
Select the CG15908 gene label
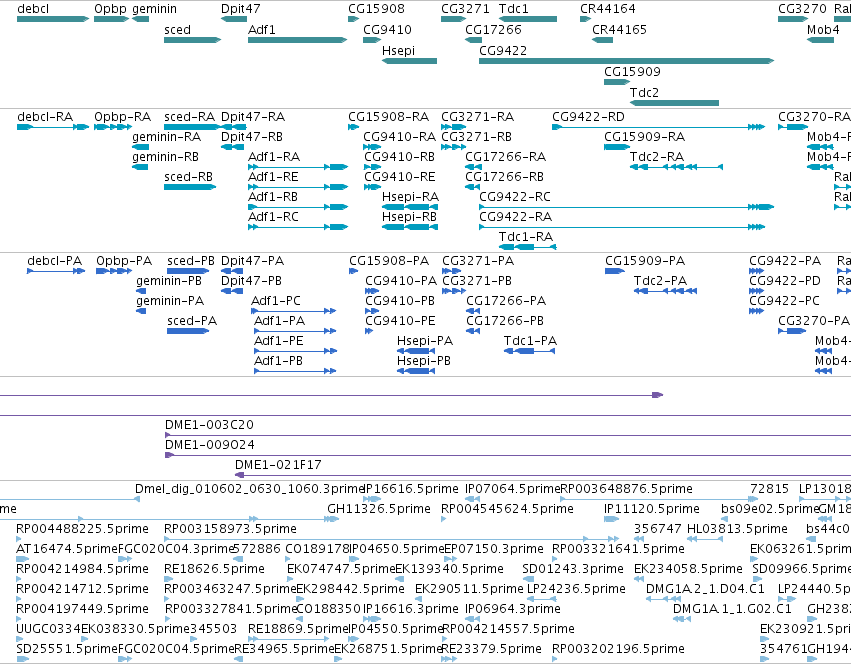tap(376, 9)
